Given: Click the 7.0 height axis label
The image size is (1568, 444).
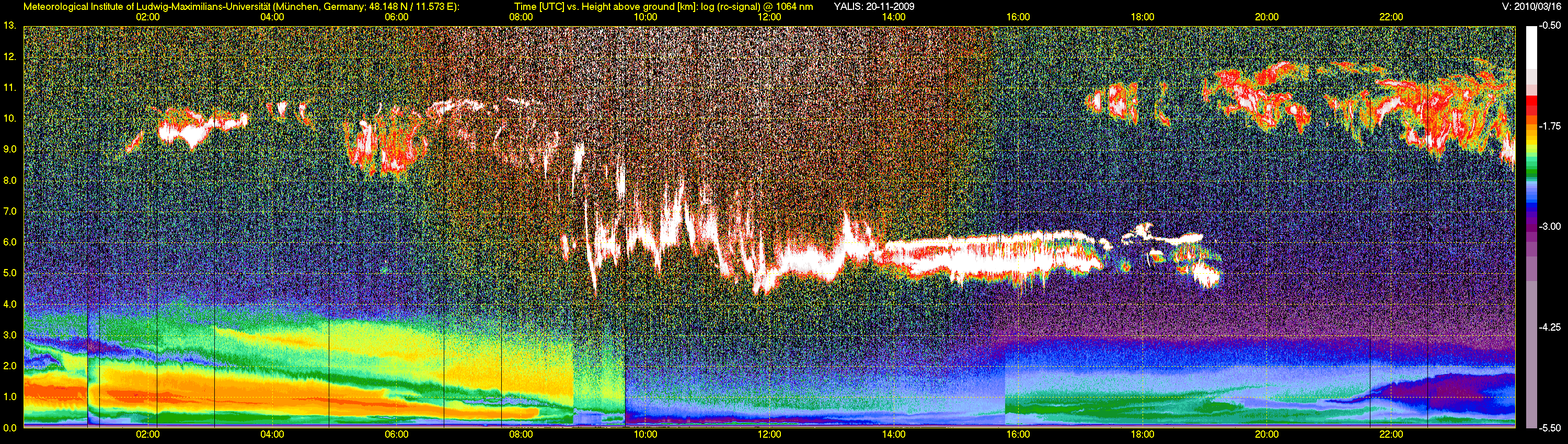Looking at the screenshot, I should point(9,211).
